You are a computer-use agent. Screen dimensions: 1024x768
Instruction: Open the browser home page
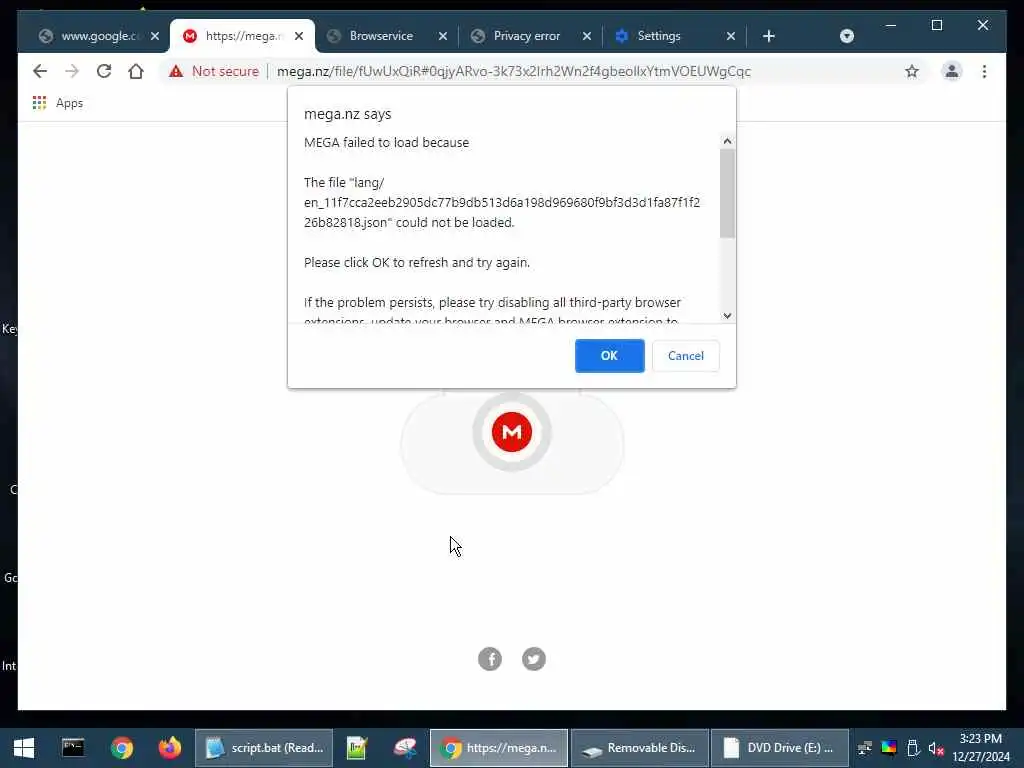[x=136, y=71]
